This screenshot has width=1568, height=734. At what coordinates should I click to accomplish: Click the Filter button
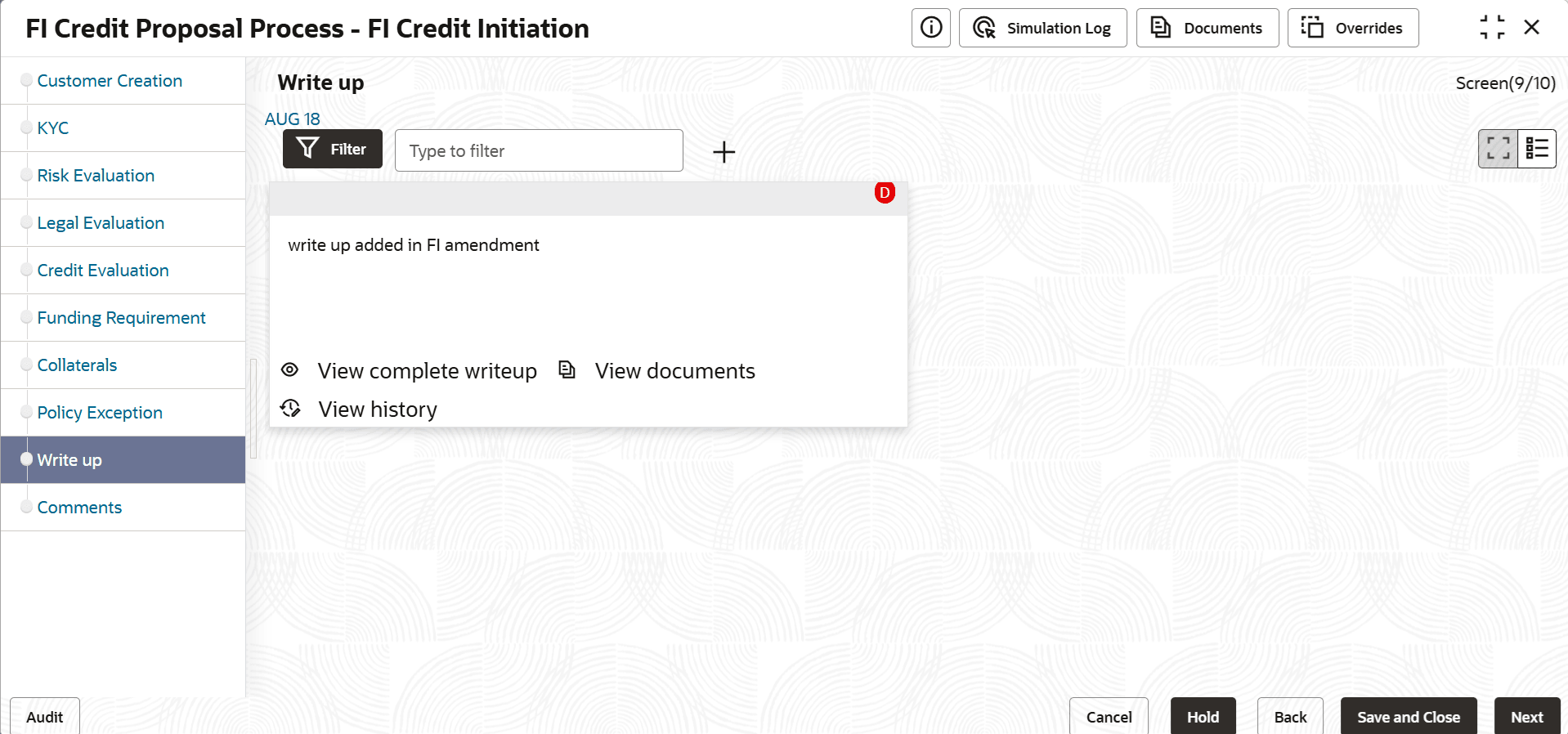pyautogui.click(x=332, y=149)
